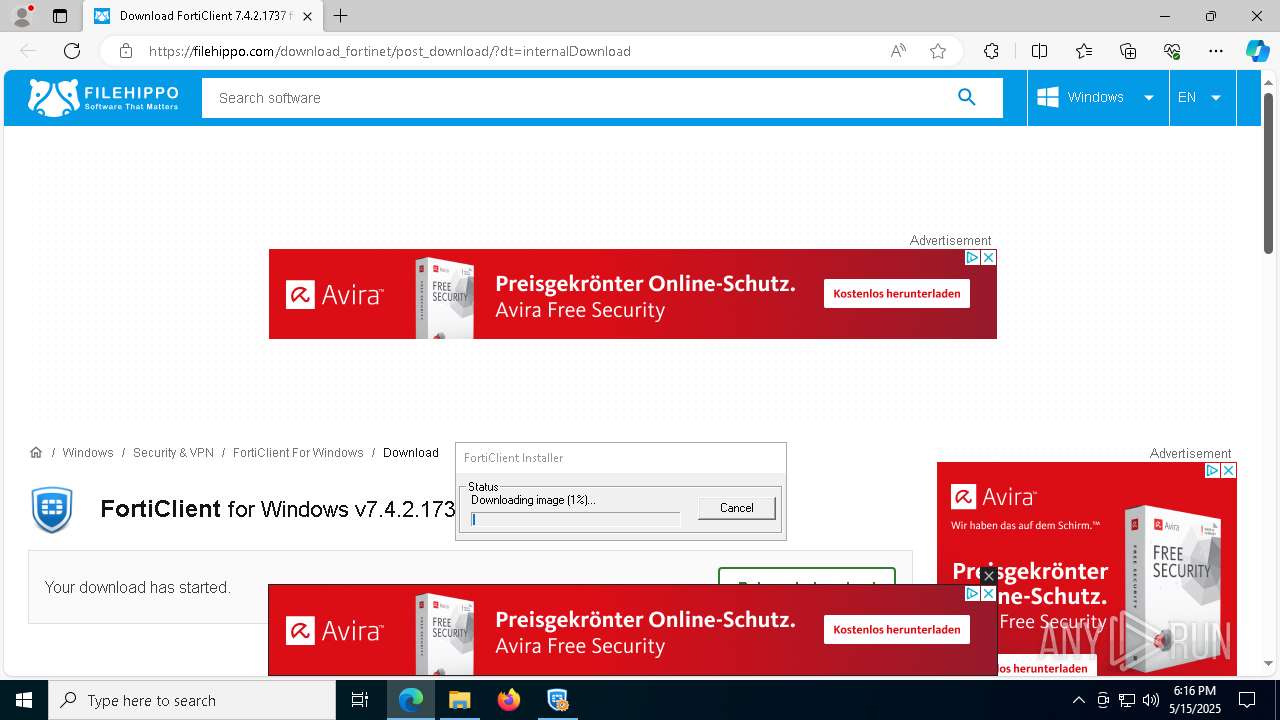
Task: Open the tab actions menu icon
Action: pyautogui.click(x=60, y=16)
